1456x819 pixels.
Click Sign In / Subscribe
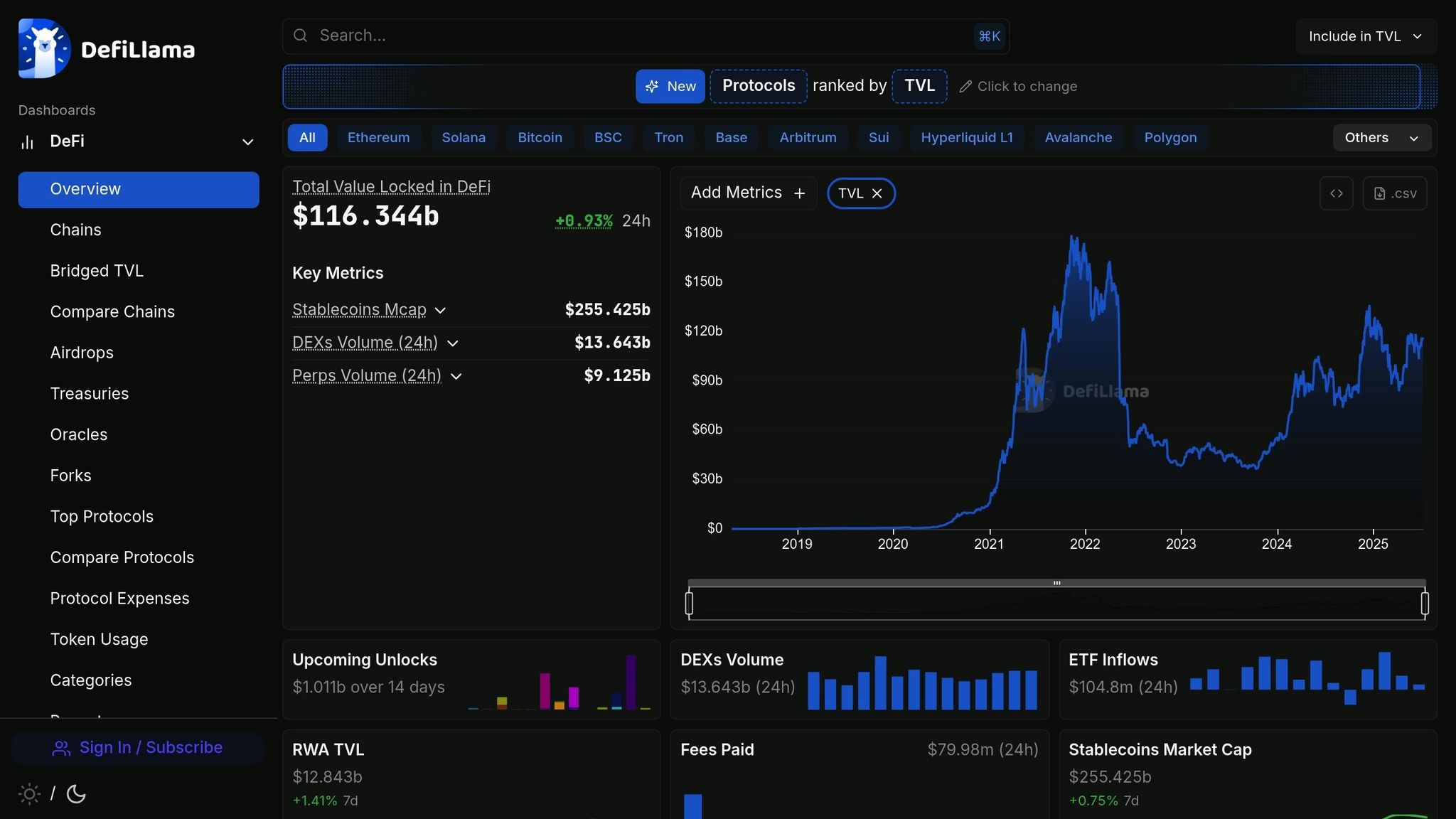(137, 748)
